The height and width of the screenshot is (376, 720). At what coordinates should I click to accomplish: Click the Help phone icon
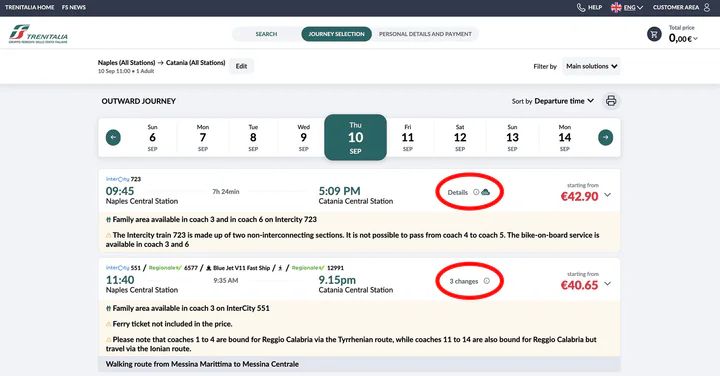click(x=580, y=7)
